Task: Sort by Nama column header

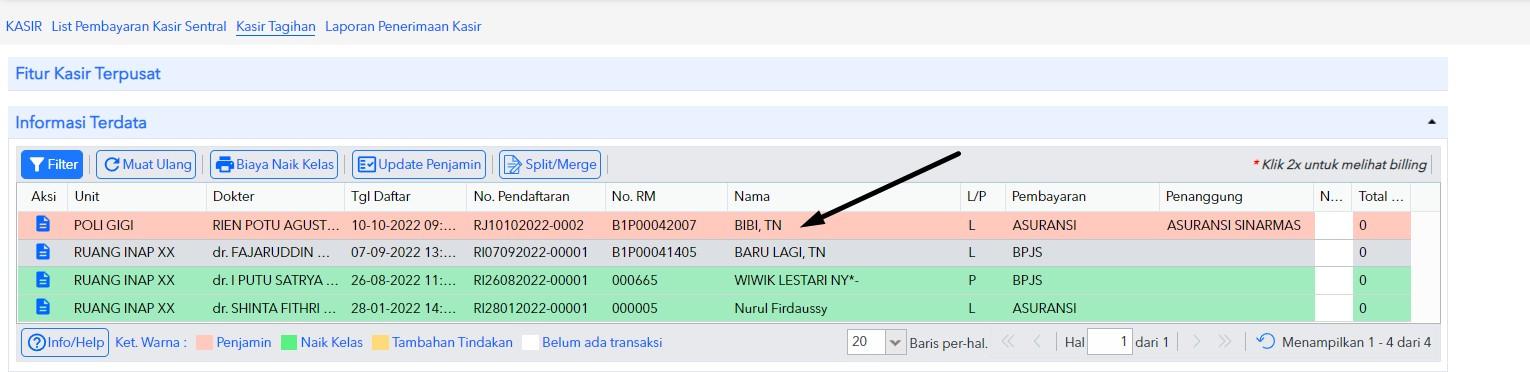Action: pos(844,196)
